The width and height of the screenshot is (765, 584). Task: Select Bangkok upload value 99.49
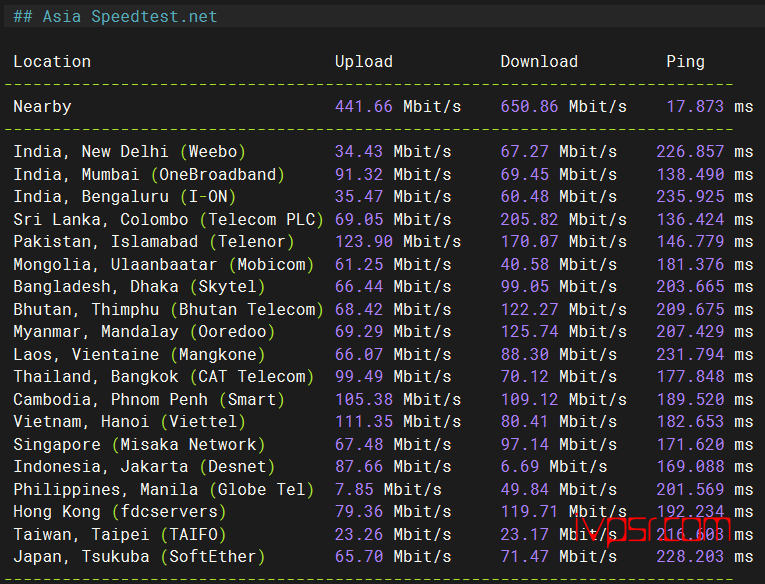tap(359, 376)
